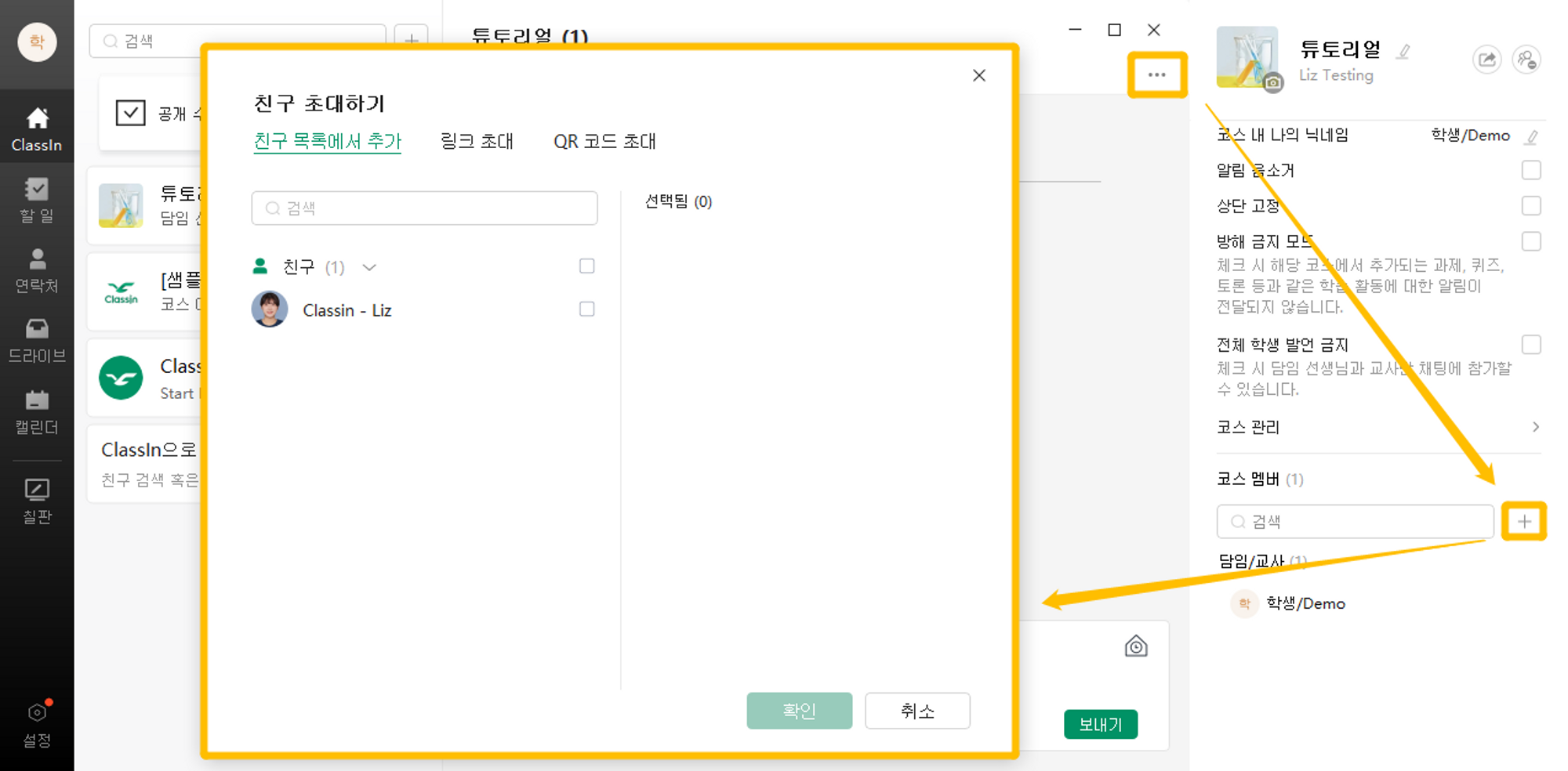Send message with the 보내기 button
The width and height of the screenshot is (1568, 771).
(x=1101, y=724)
